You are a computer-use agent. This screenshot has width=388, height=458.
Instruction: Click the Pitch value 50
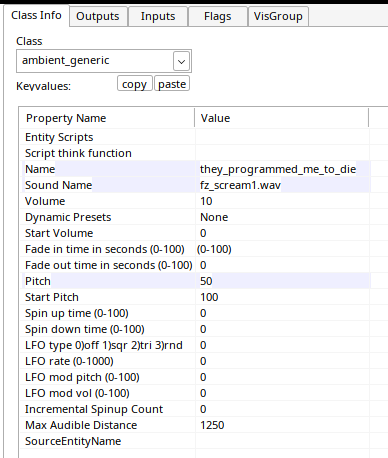point(206,281)
